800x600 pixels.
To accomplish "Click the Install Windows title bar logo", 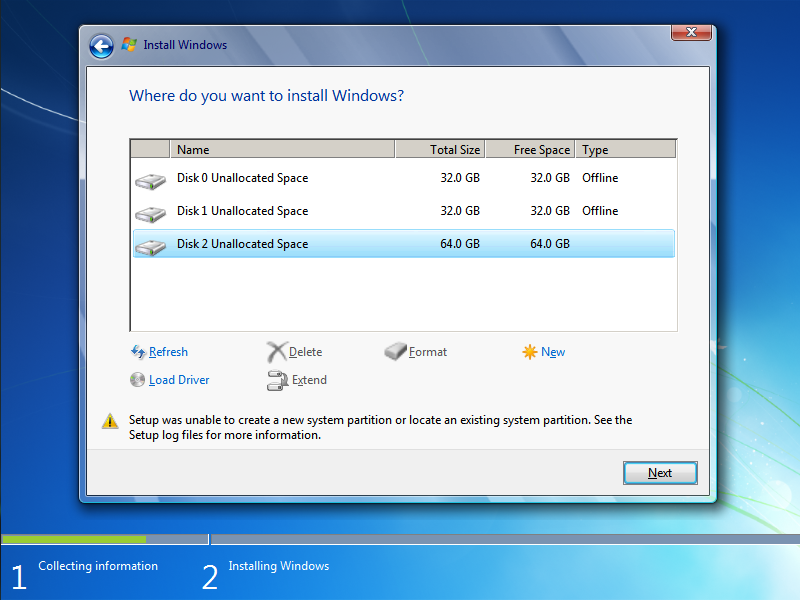I will coord(129,45).
